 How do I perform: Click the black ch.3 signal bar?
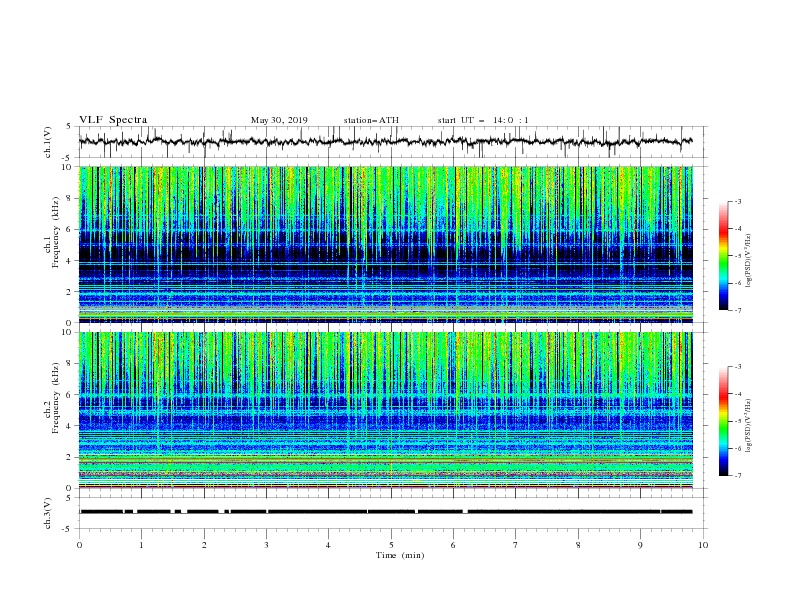click(x=386, y=512)
